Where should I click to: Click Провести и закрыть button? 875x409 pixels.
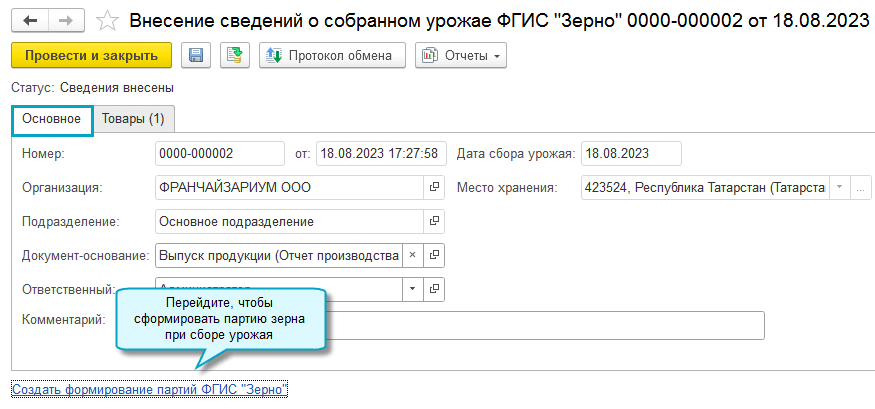91,56
